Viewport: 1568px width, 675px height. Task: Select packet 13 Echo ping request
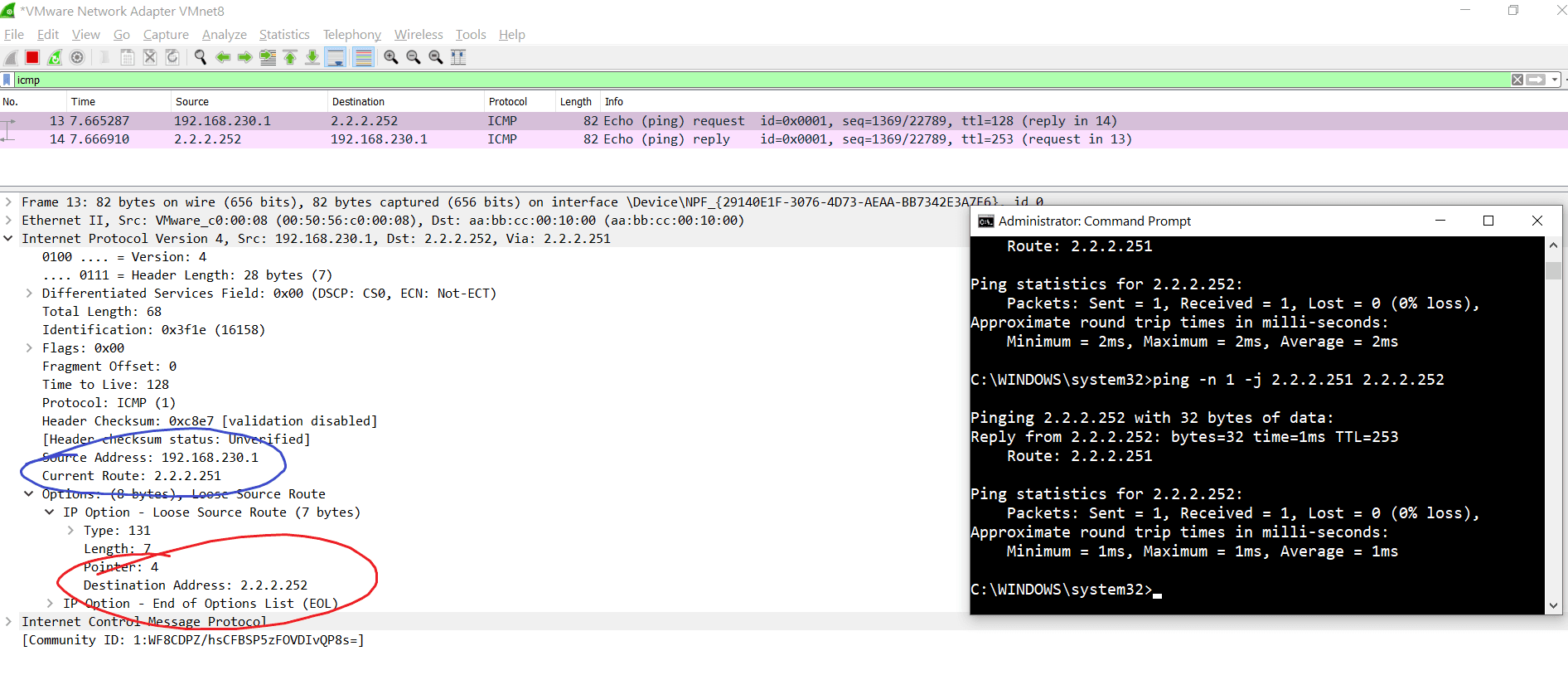coord(784,121)
